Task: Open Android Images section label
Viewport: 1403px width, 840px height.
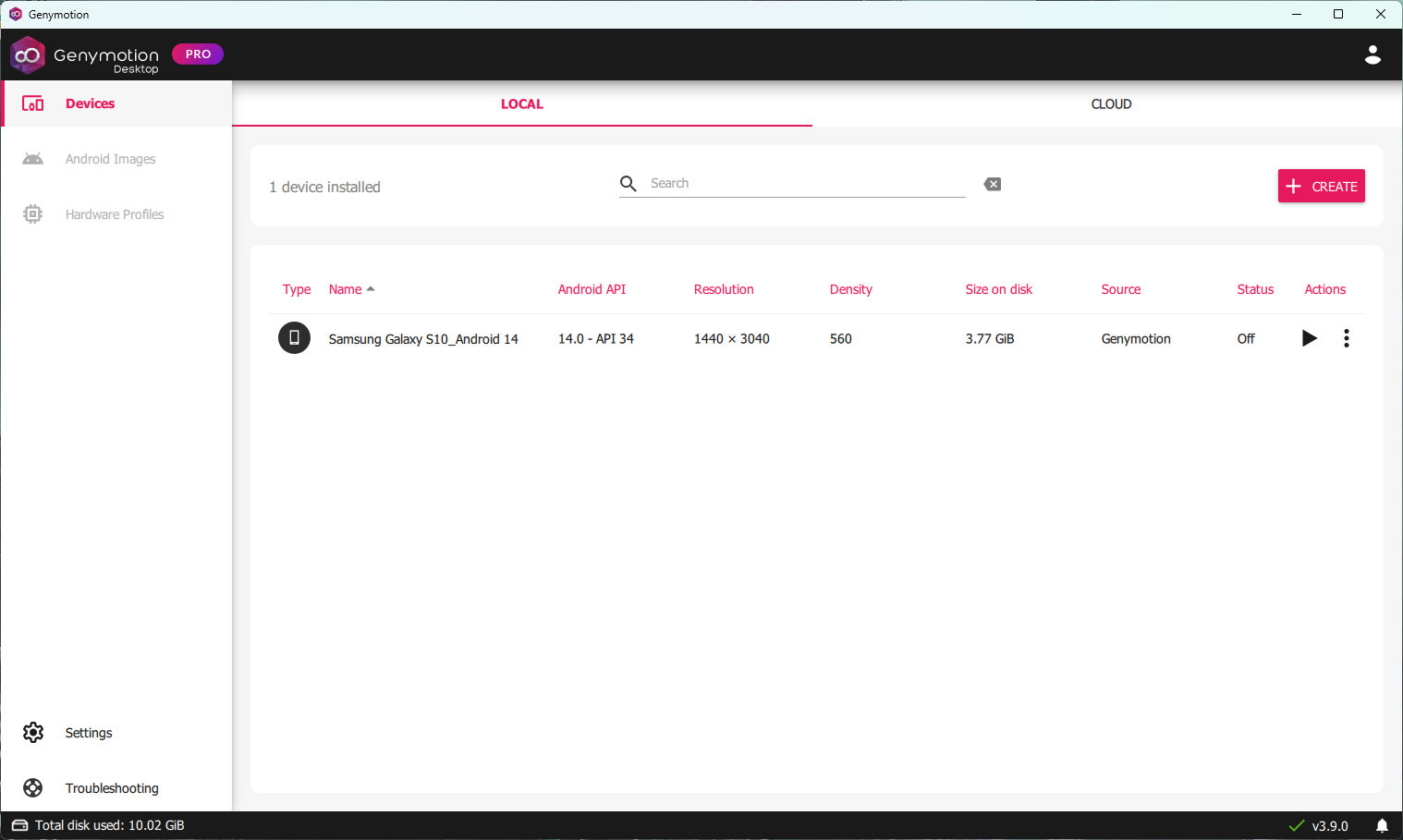Action: [111, 159]
